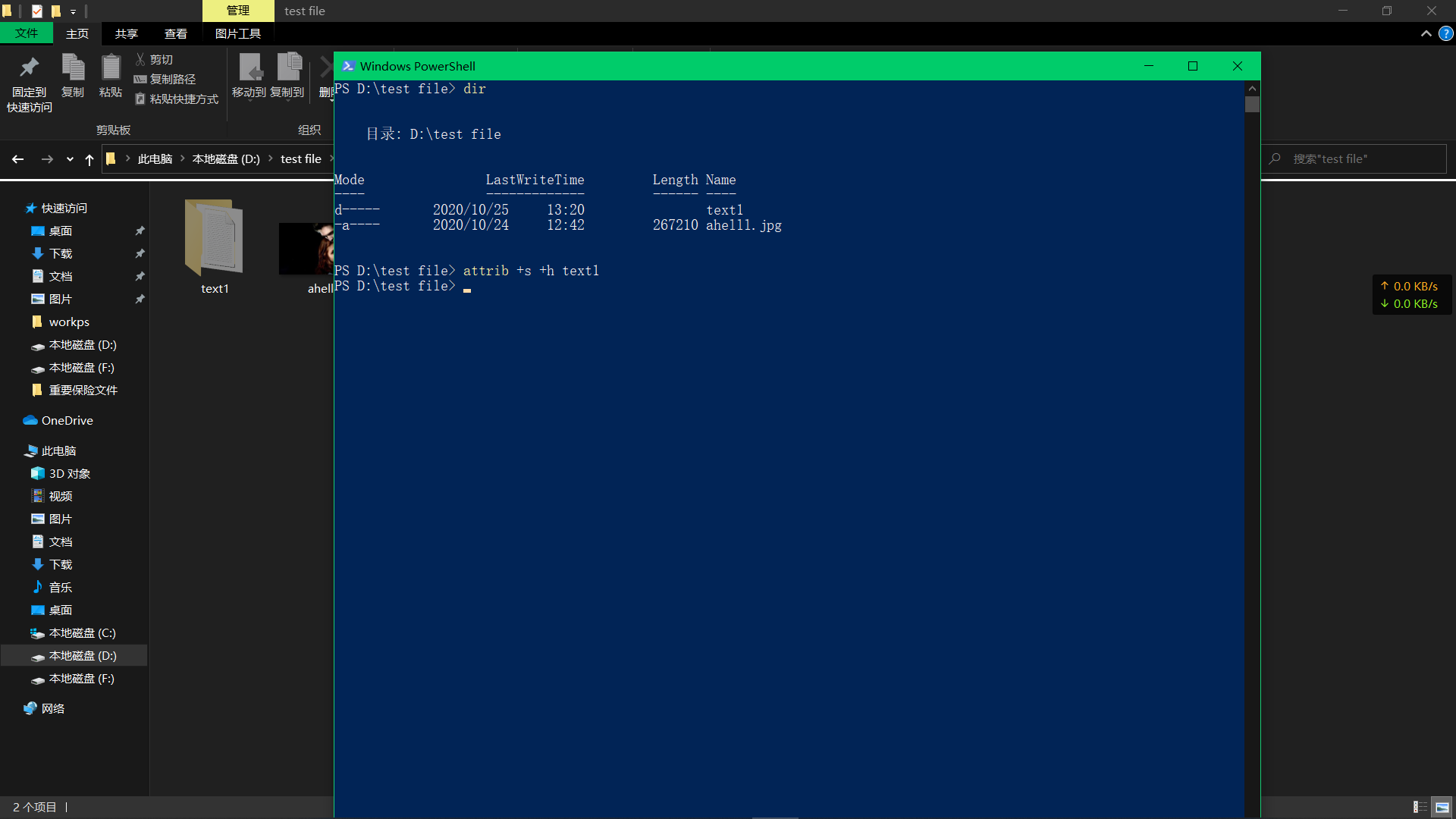Go up one folder level
Screen dimensions: 1456x819
tap(89, 159)
